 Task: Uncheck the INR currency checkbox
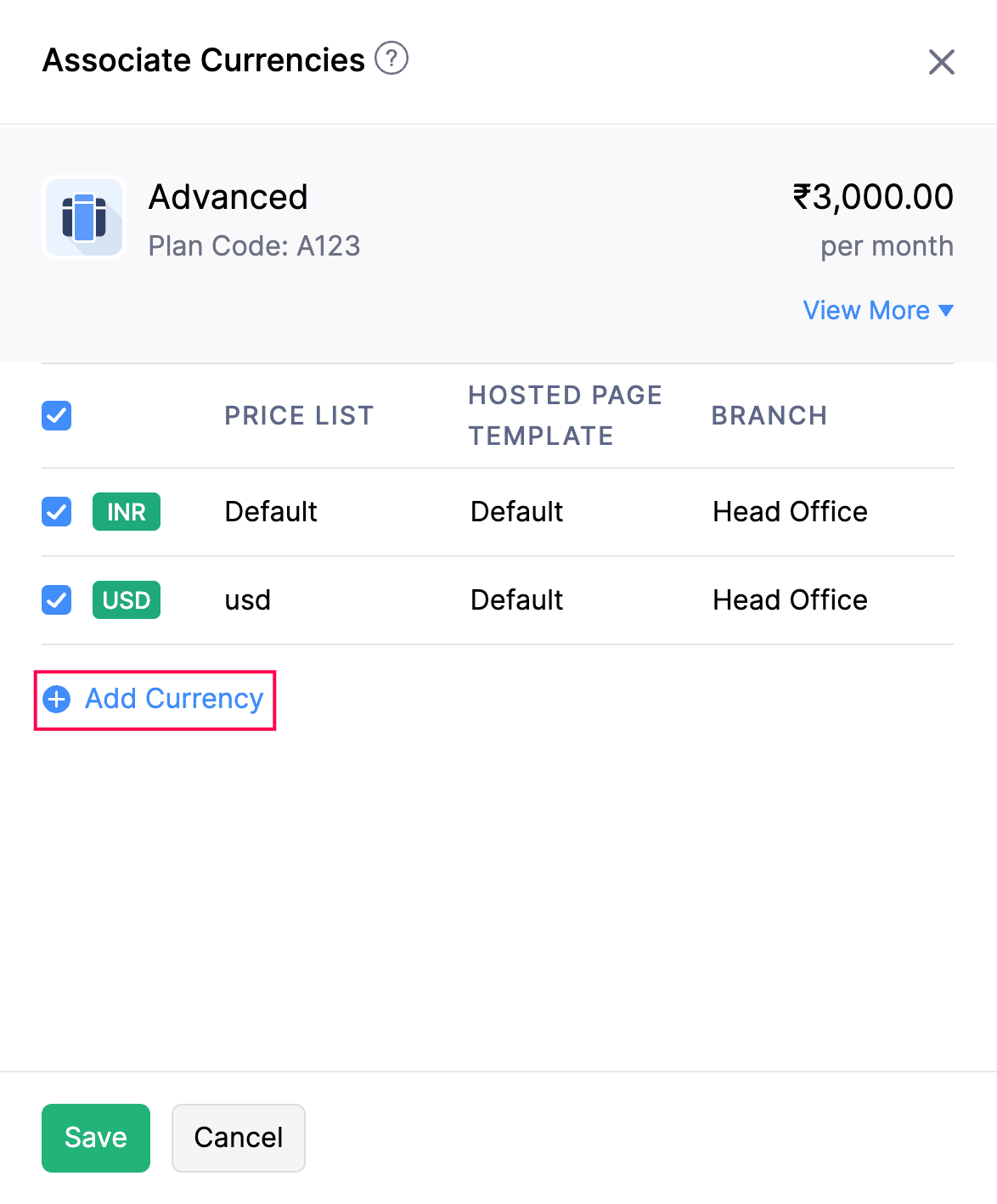click(x=57, y=512)
